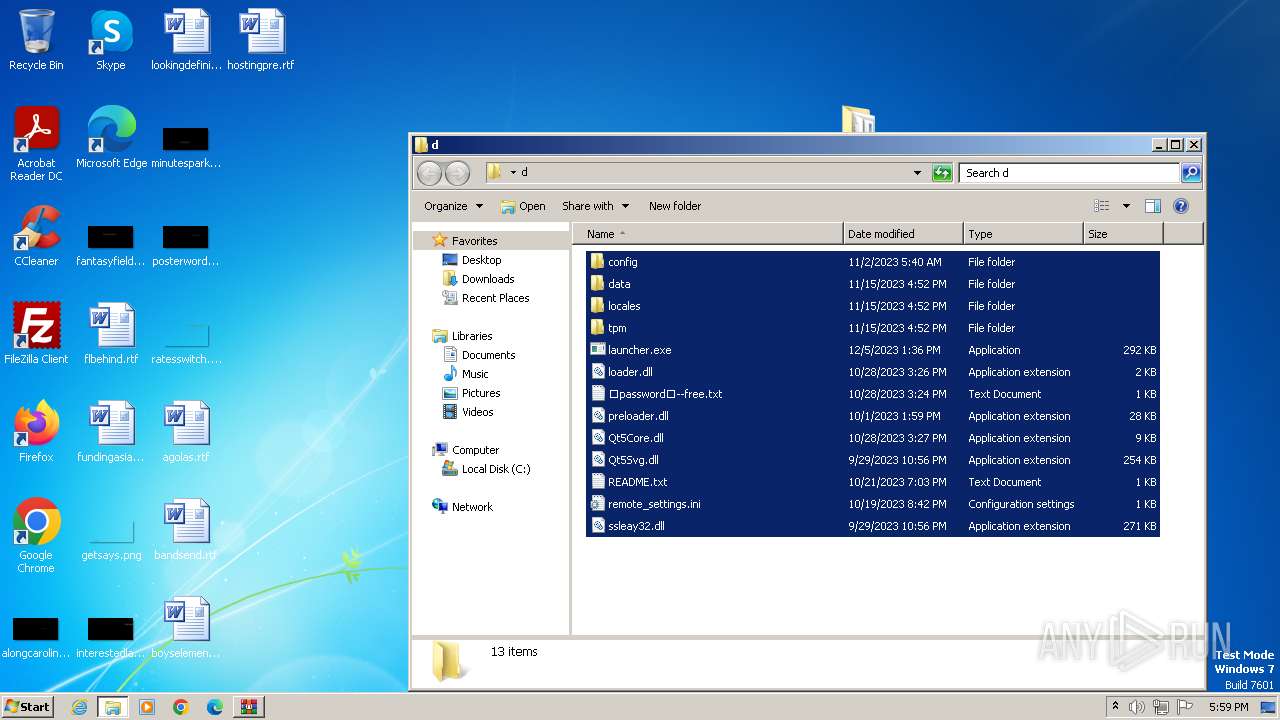Click the Start button
The height and width of the screenshot is (720, 1280).
[28, 707]
